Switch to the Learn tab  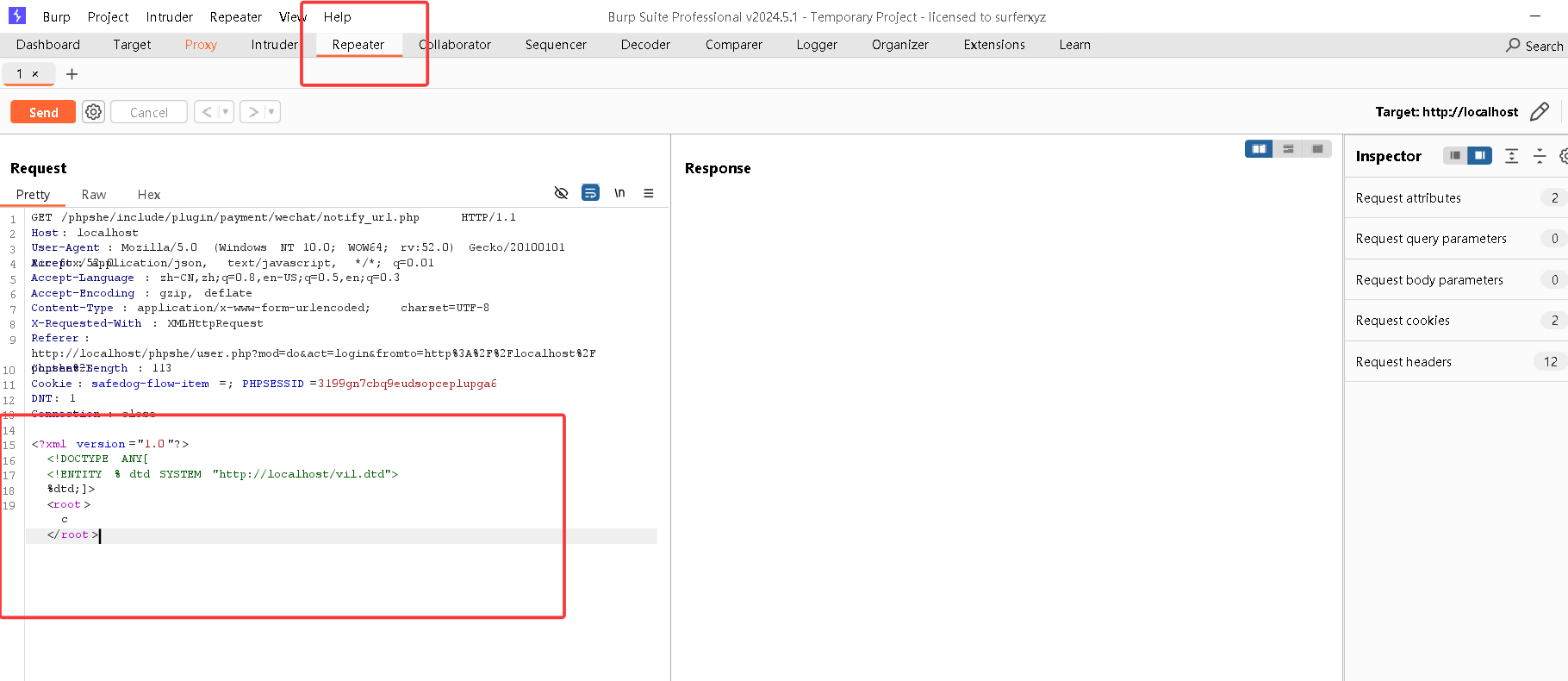point(1074,45)
